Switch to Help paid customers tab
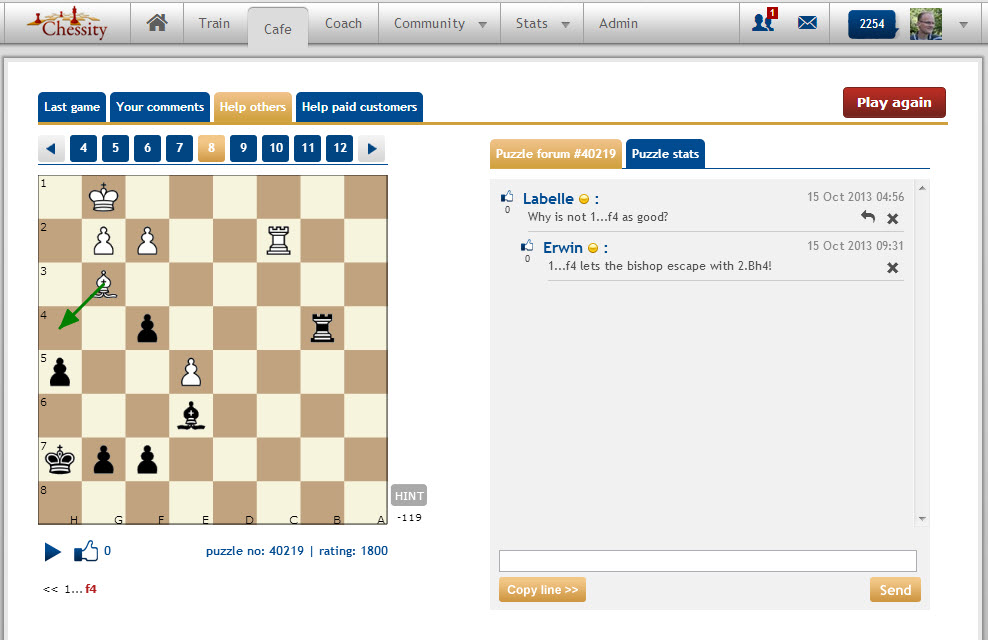 pos(359,107)
